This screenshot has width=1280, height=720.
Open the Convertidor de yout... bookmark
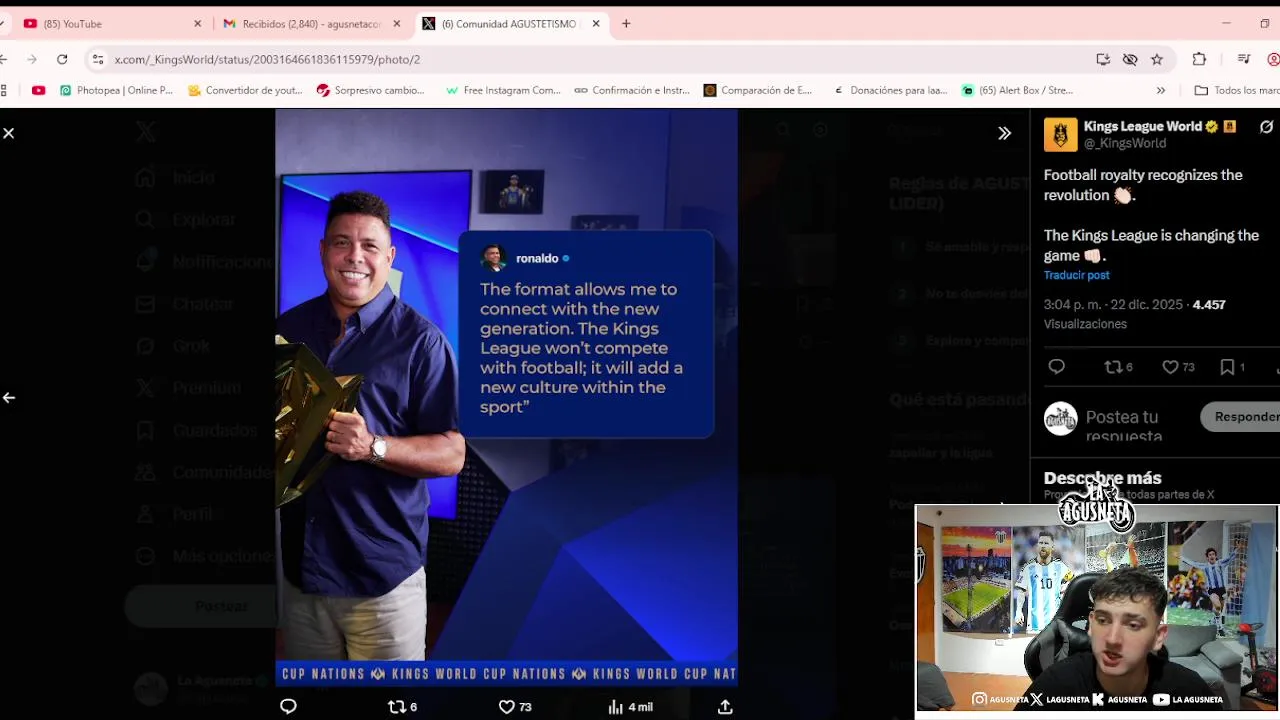(245, 90)
